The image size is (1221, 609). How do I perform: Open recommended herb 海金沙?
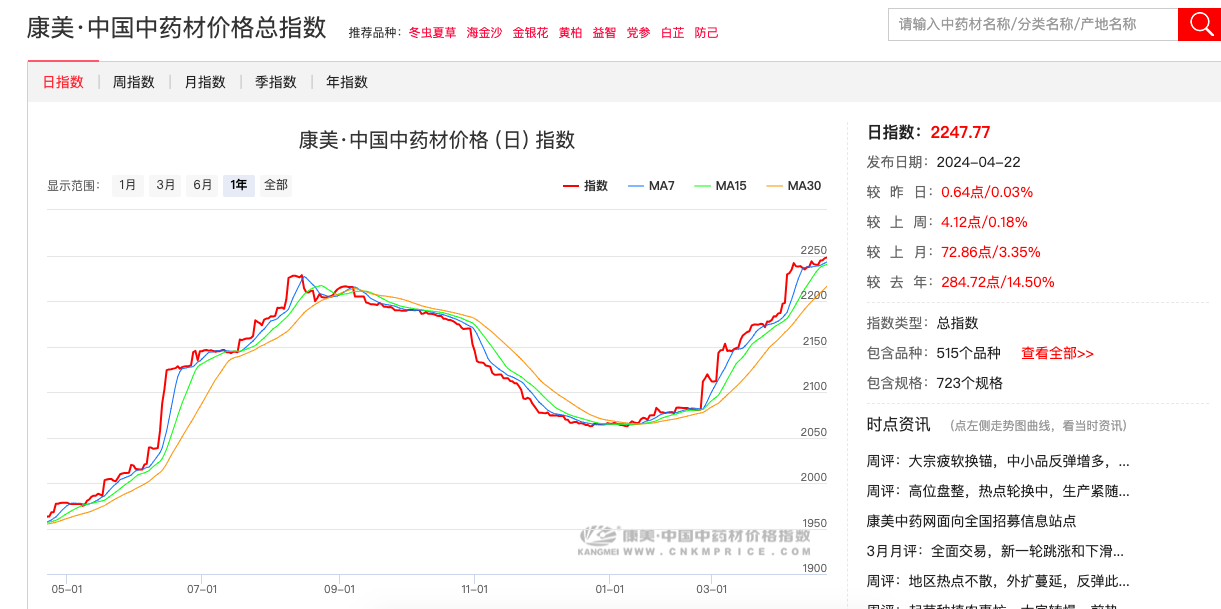pyautogui.click(x=484, y=33)
